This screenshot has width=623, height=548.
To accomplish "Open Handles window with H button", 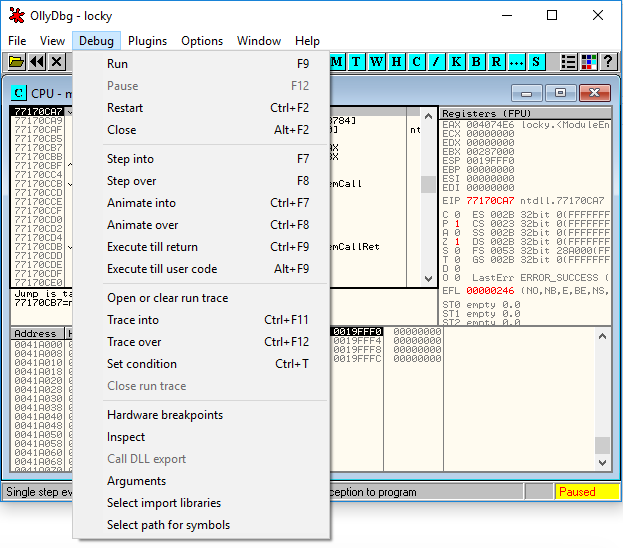I will [396, 62].
